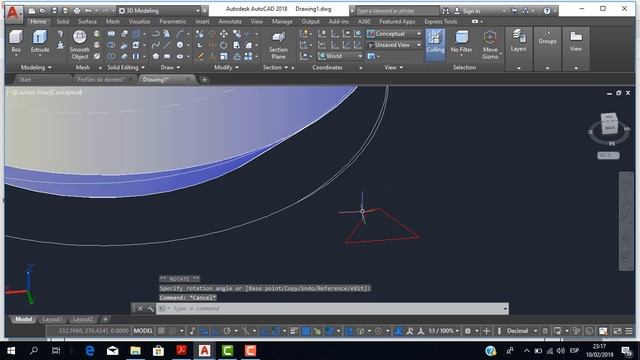Open the World UCS dropdown
The height and width of the screenshot is (360, 640).
[x=340, y=56]
